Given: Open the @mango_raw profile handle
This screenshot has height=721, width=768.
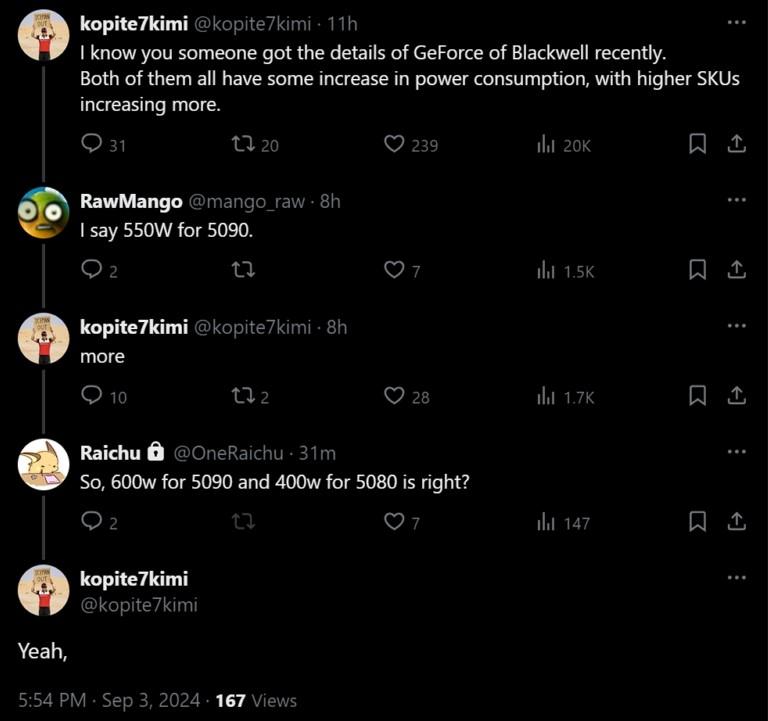Looking at the screenshot, I should click(x=247, y=201).
